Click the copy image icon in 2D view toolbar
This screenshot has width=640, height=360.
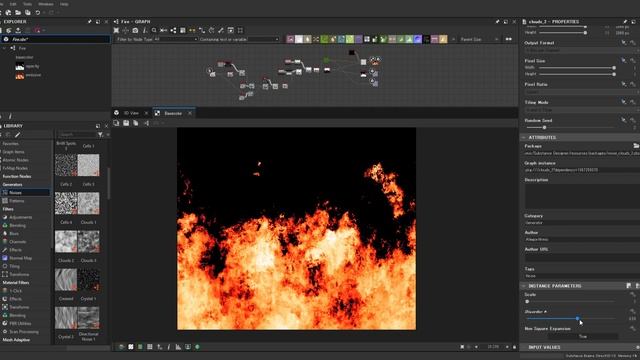pos(136,123)
